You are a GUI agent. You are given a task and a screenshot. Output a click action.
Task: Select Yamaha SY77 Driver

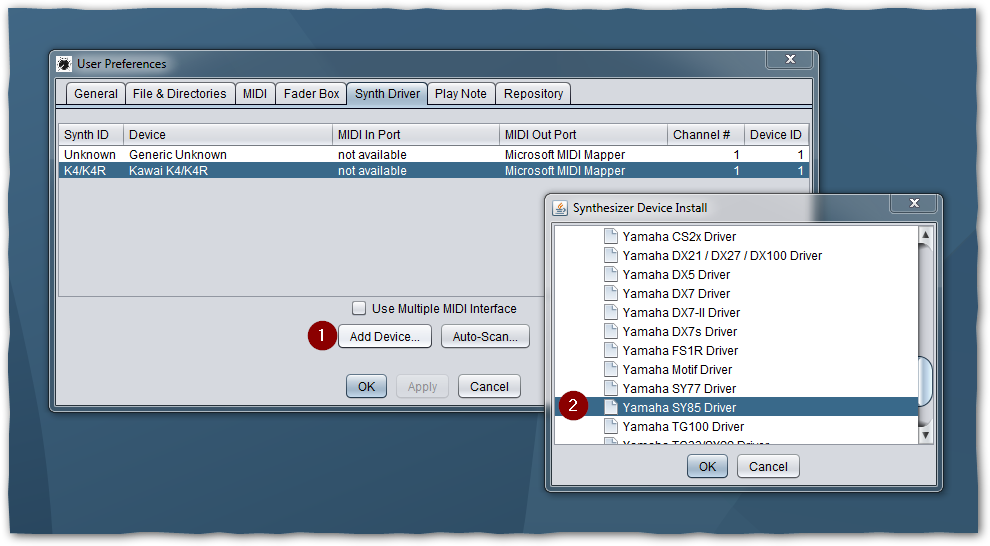point(679,388)
